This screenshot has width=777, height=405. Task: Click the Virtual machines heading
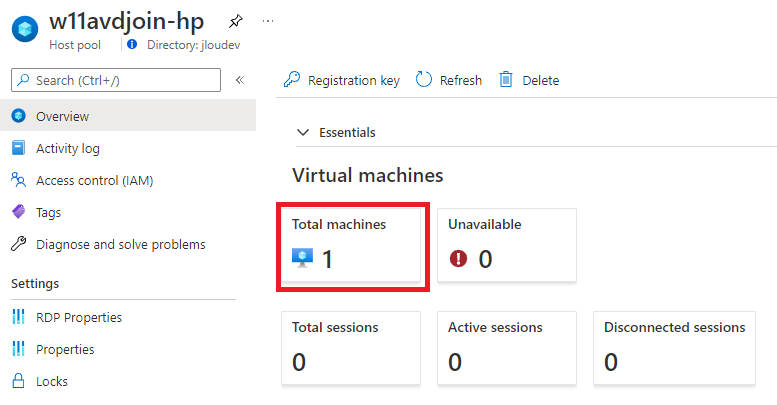tap(368, 175)
